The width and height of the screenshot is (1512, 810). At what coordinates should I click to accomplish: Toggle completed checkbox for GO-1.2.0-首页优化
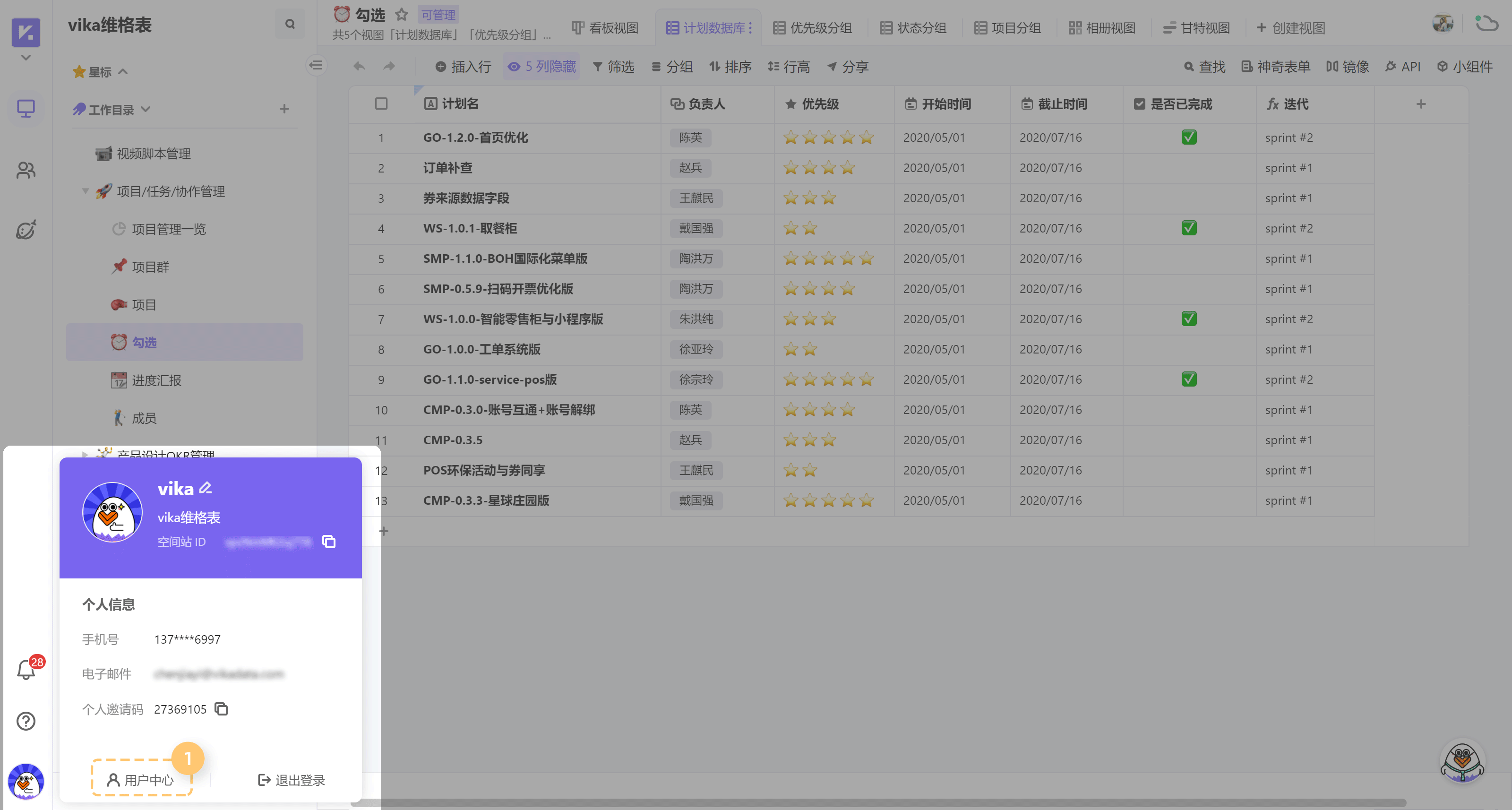click(1189, 138)
